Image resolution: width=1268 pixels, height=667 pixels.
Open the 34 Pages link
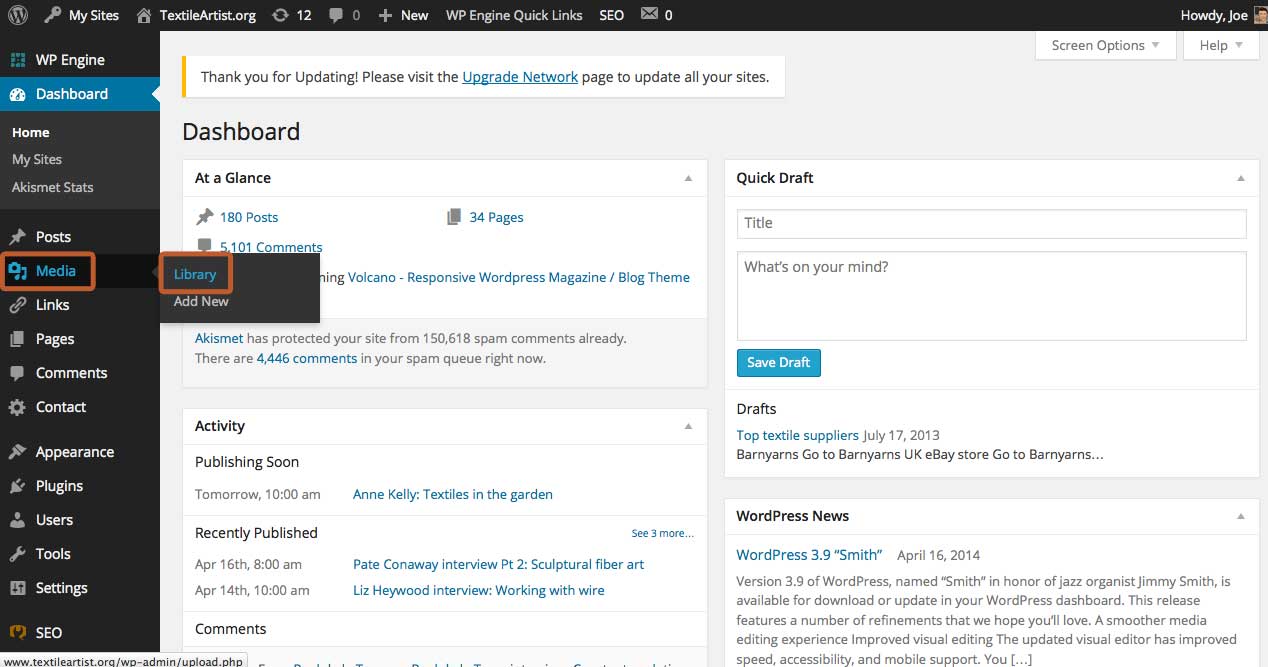point(496,217)
